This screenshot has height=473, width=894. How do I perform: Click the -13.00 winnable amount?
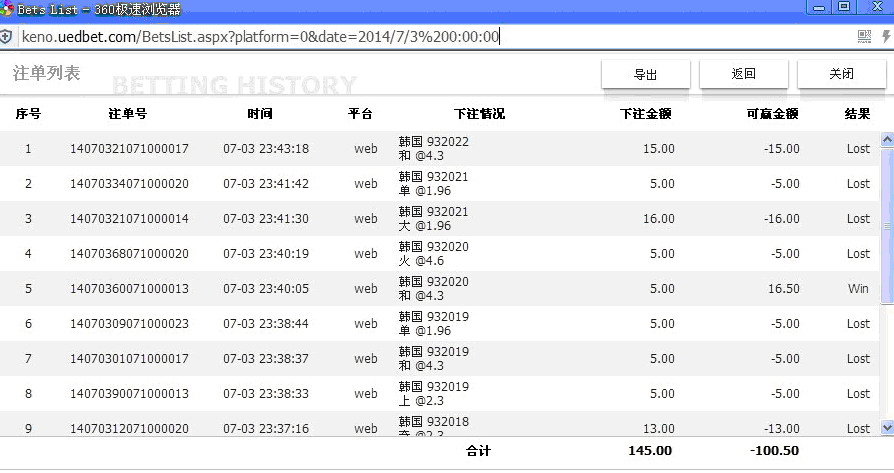click(782, 429)
